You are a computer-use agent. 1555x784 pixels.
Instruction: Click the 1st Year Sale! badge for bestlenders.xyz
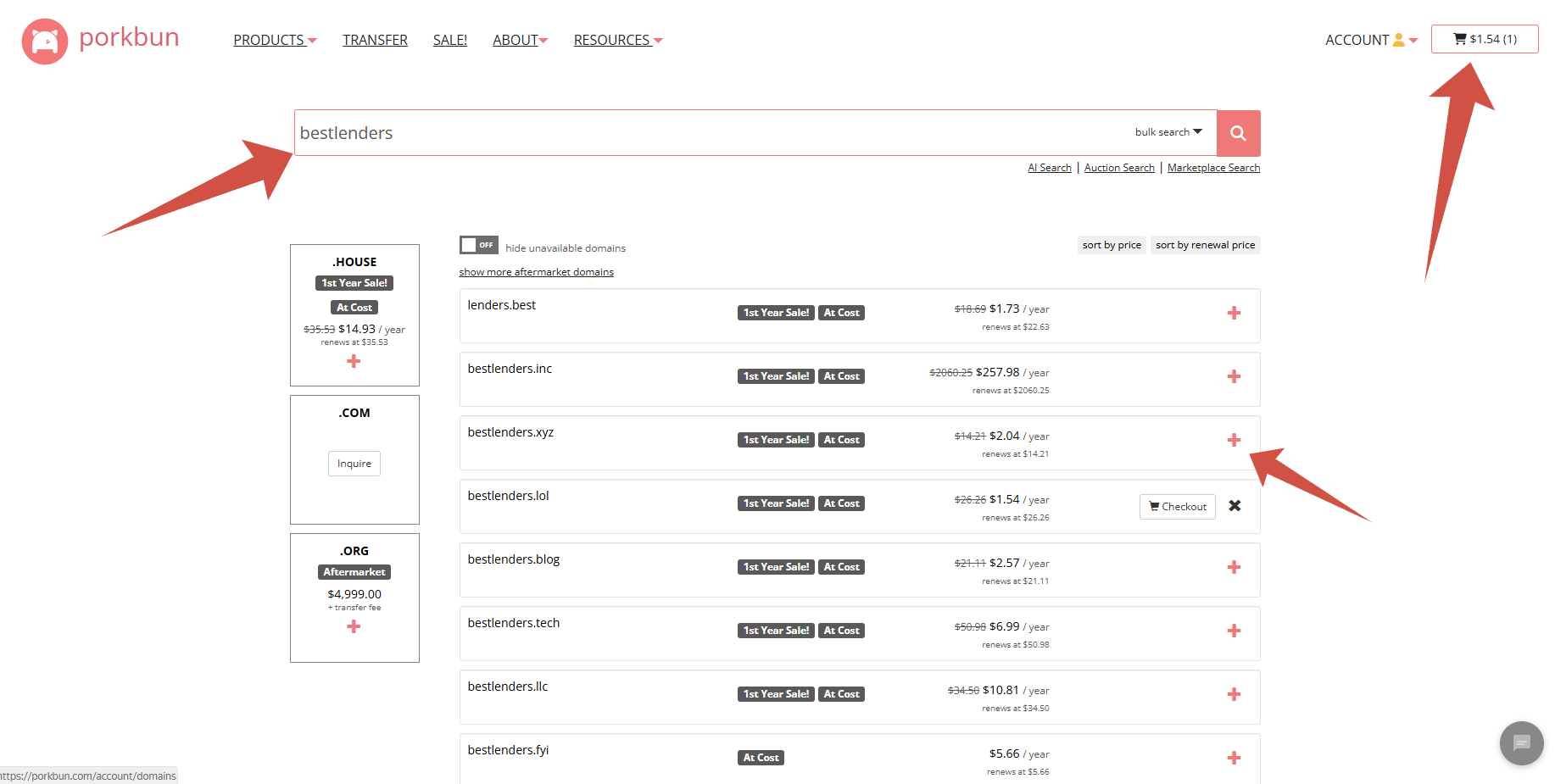[776, 440]
